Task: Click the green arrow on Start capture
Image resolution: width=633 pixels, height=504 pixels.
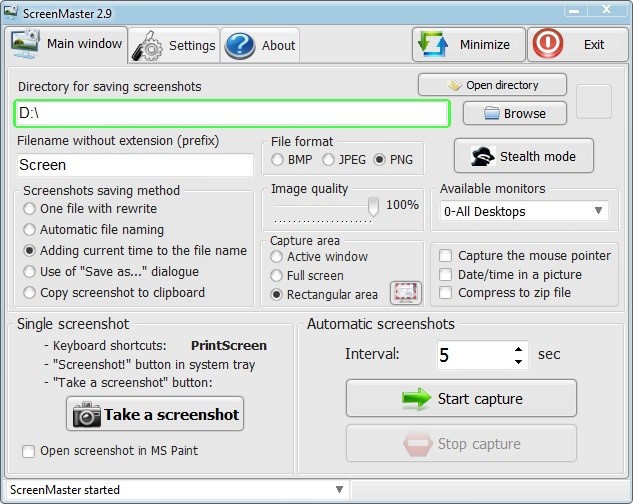Action: coord(417,398)
